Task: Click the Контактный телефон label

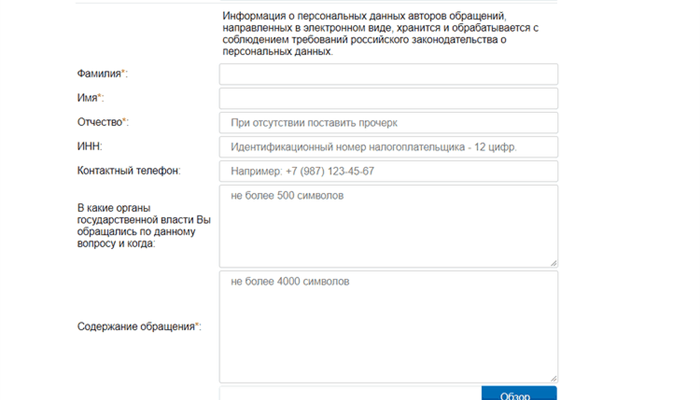Action: coord(127,171)
